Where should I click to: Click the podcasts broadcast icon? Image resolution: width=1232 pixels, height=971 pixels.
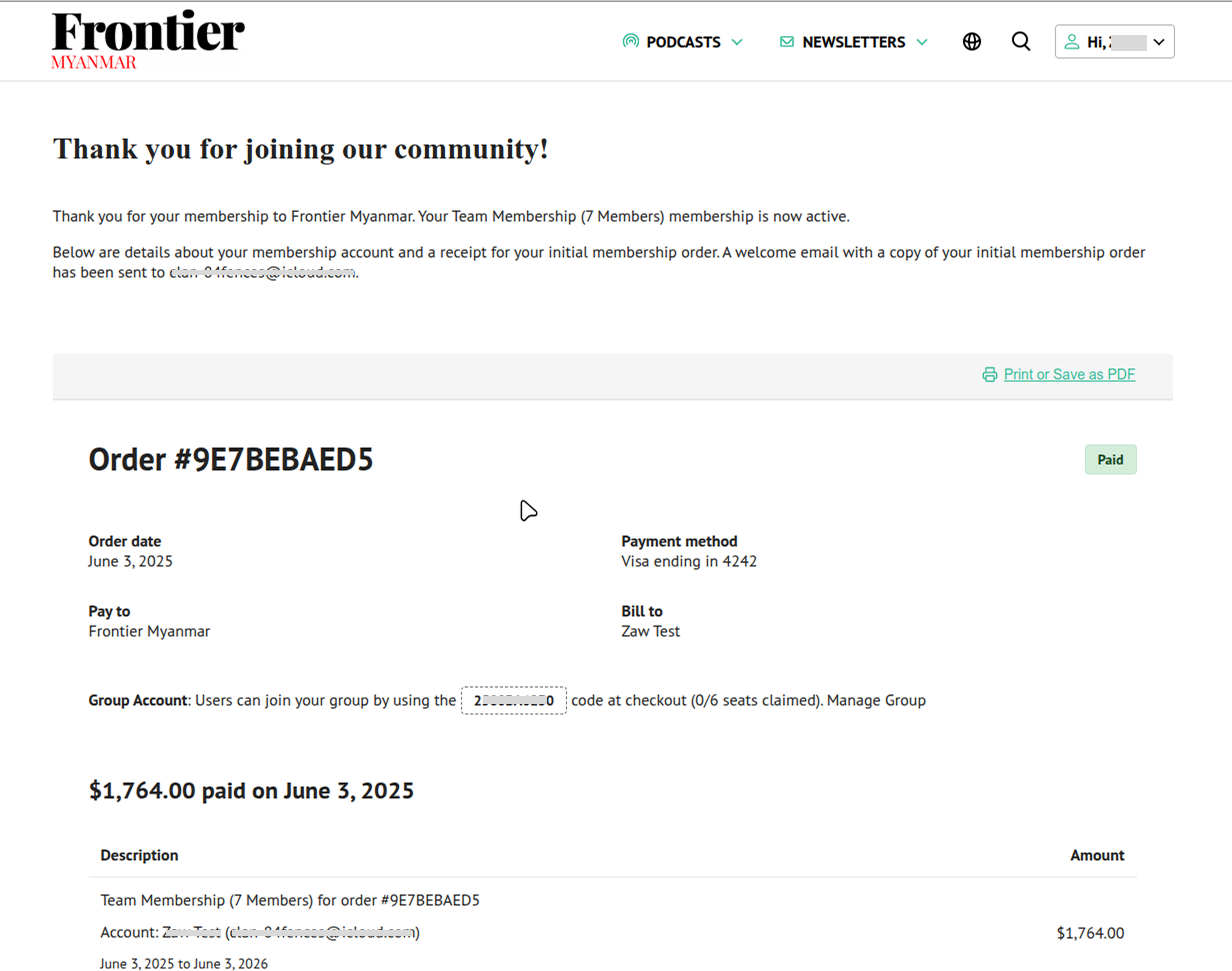click(630, 42)
